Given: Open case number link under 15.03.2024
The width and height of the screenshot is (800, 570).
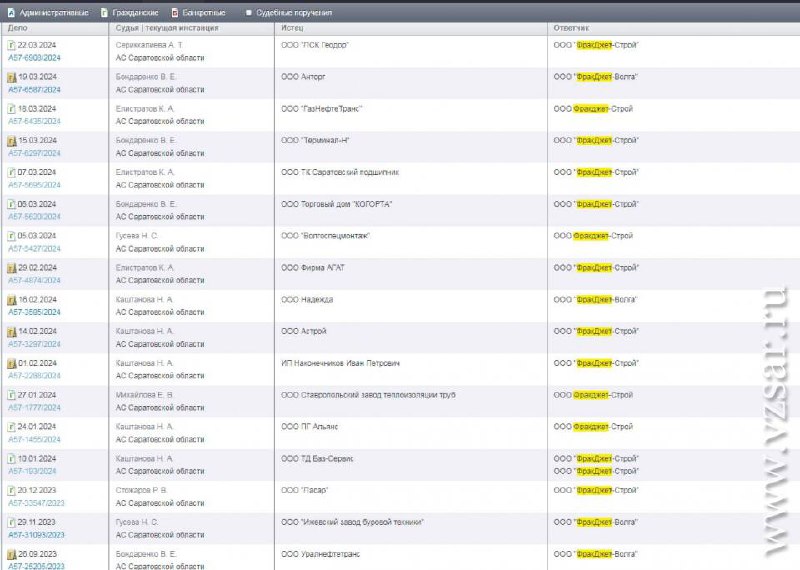Looking at the screenshot, I should [x=34, y=153].
